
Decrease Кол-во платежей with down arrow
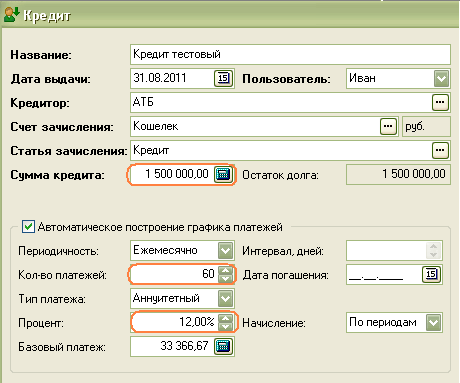point(226,279)
